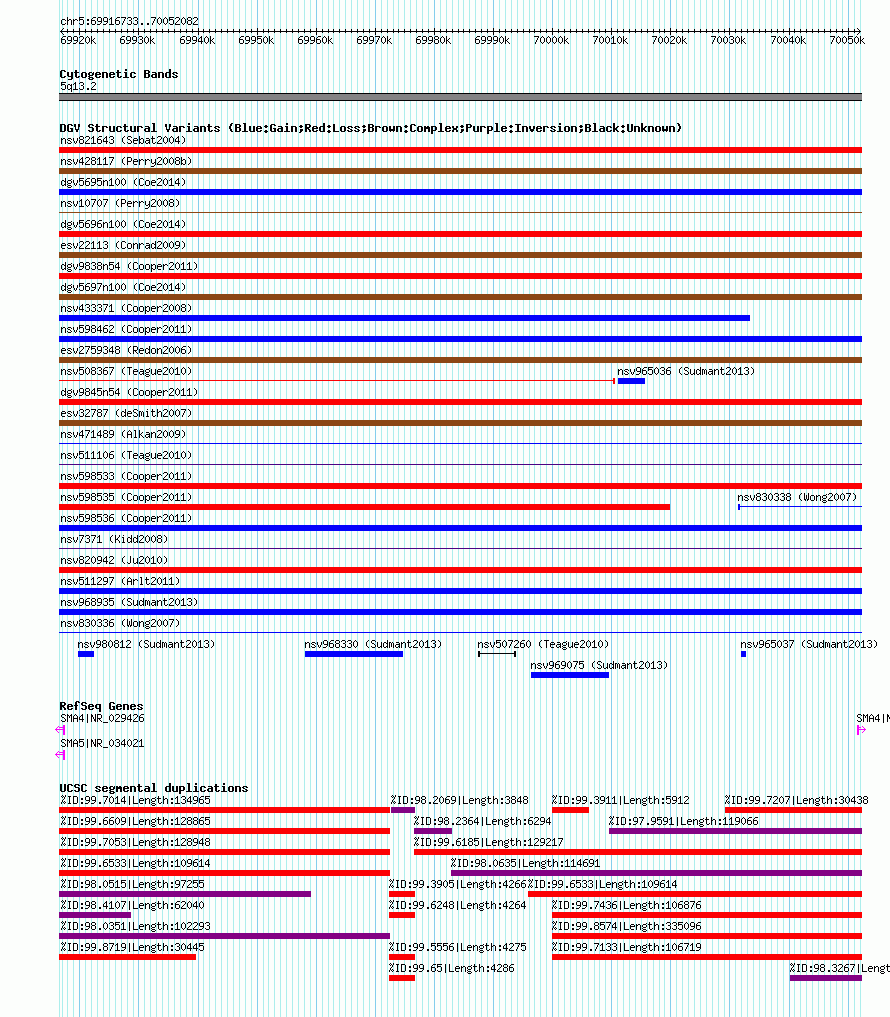Select variant nsv598535 (Cooper2011) label
Viewport: 890px width, 1017px height.
pos(126,497)
